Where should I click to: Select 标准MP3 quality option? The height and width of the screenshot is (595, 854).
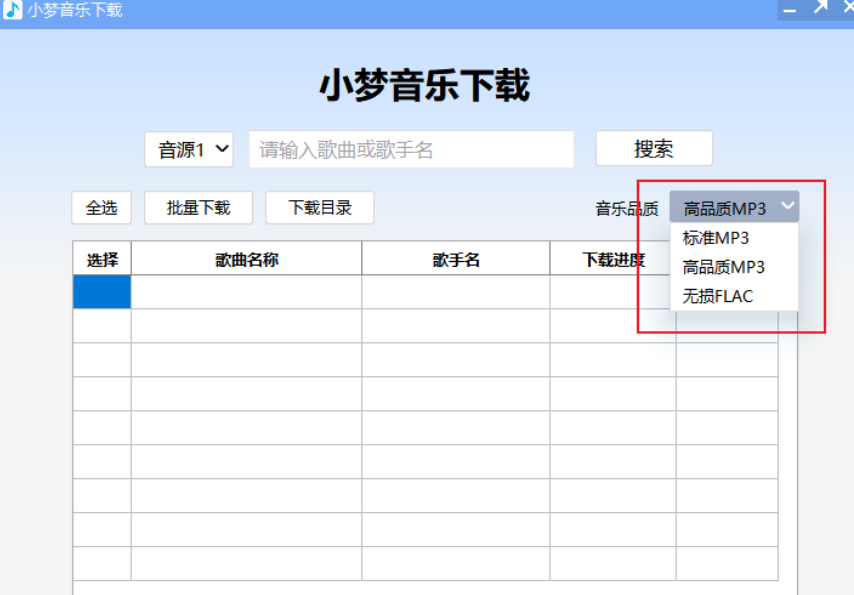pyautogui.click(x=713, y=238)
